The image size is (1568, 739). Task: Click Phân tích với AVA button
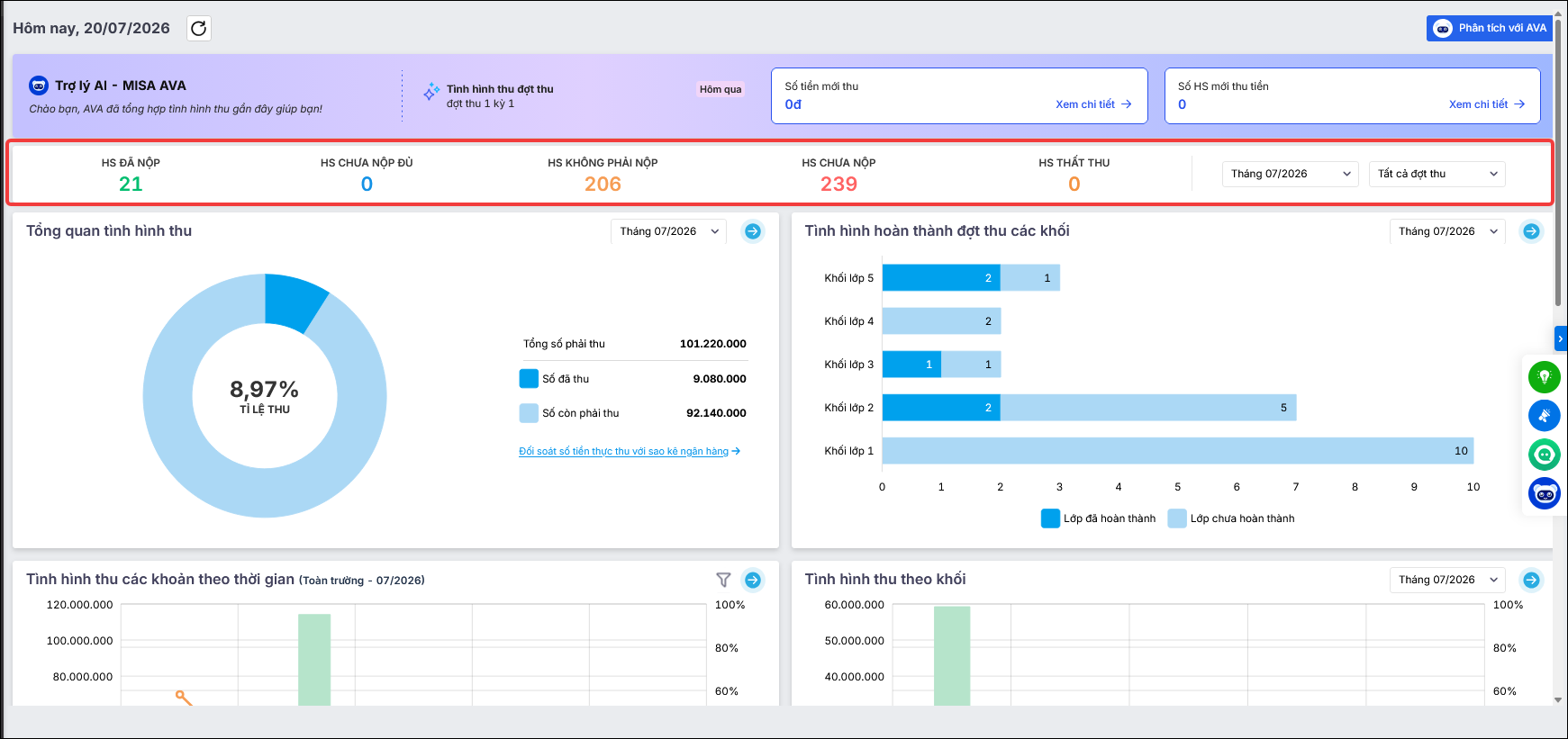(x=1490, y=28)
